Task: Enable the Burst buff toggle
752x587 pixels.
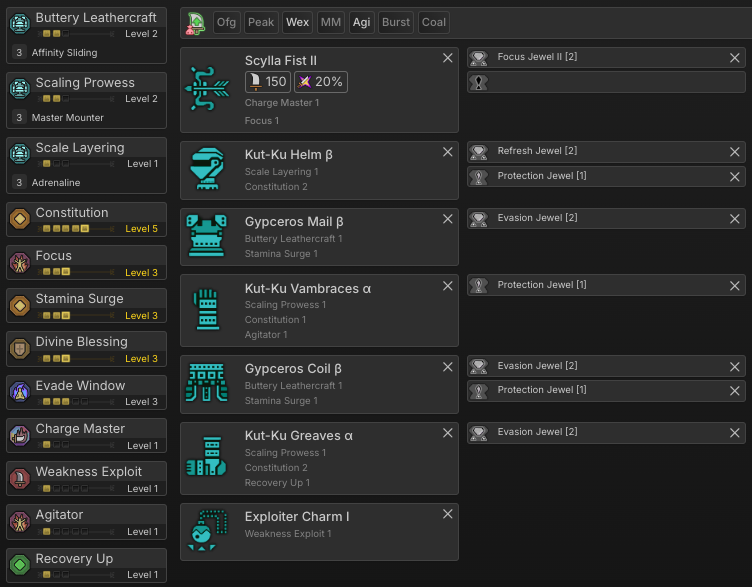Action: coord(396,22)
